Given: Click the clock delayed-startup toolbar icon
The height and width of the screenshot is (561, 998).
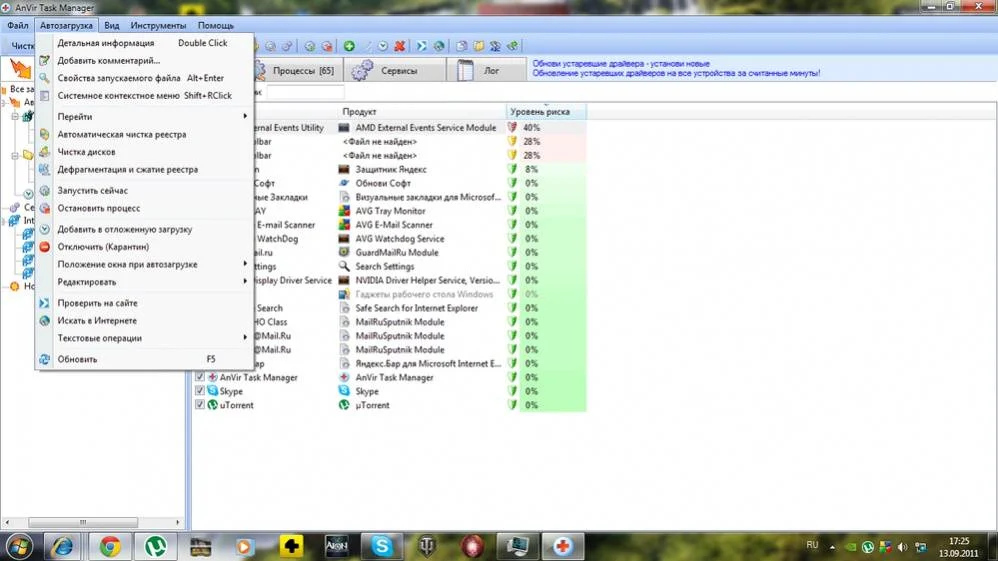Looking at the screenshot, I should point(383,46).
